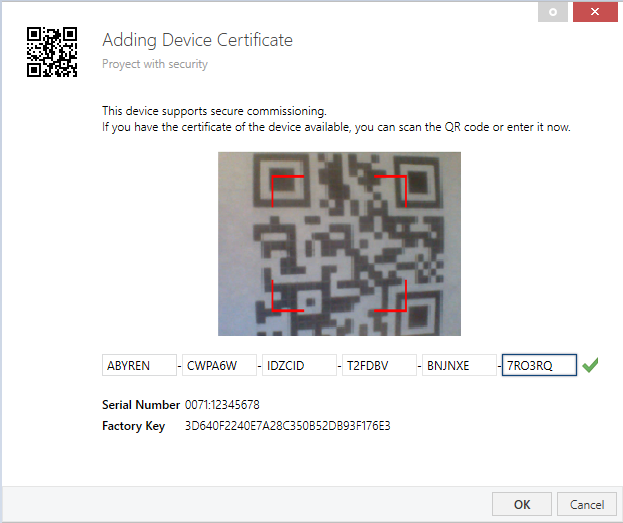This screenshot has height=523, width=623.
Task: Click the text 'This device supports secure commissioning.'
Action: pos(214,111)
